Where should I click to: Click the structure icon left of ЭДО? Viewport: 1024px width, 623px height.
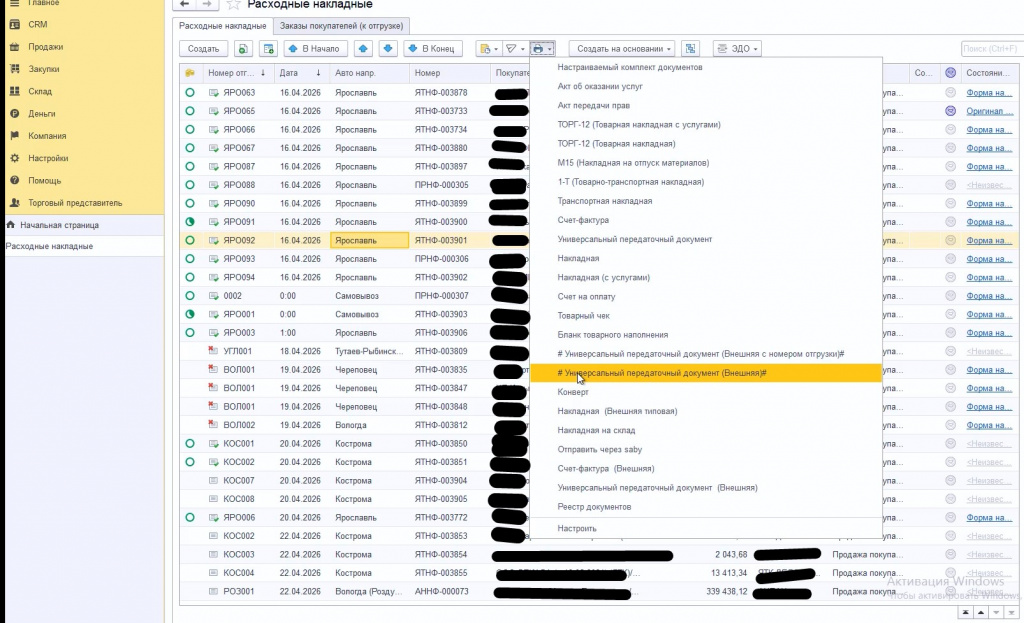[x=690, y=48]
